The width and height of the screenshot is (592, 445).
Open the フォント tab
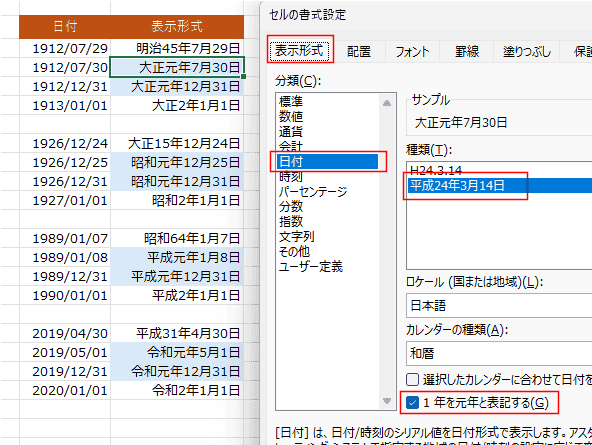pos(412,51)
